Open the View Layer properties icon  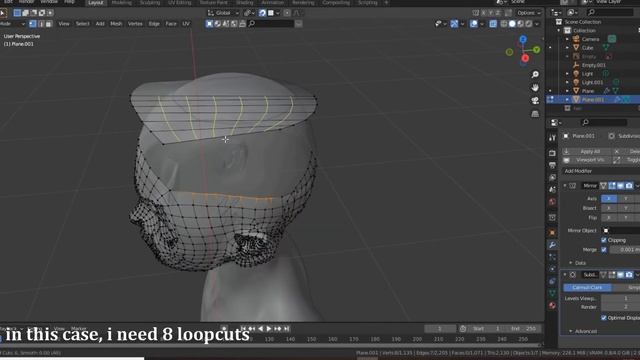point(552,178)
